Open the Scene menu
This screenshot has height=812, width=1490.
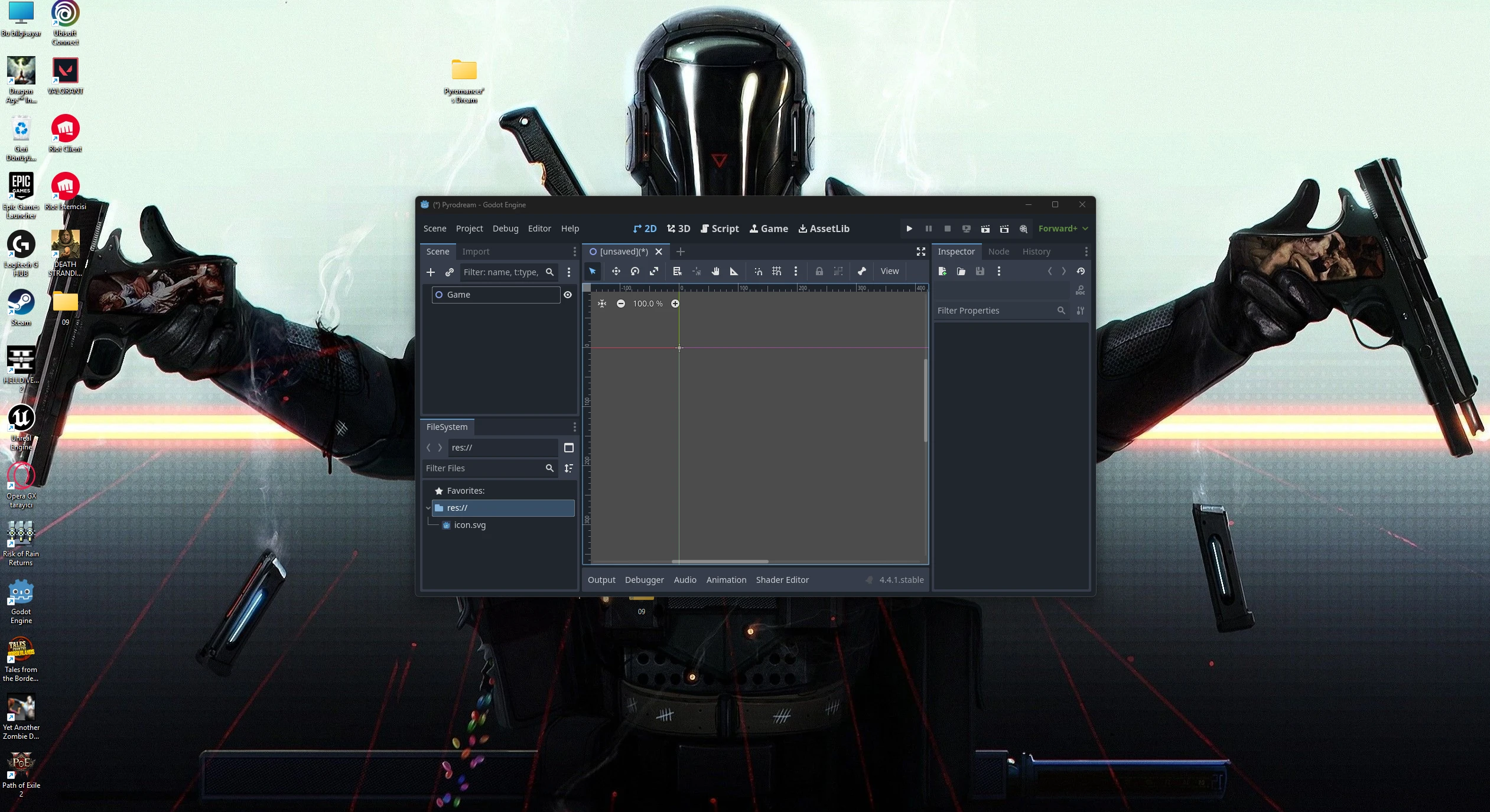point(435,229)
